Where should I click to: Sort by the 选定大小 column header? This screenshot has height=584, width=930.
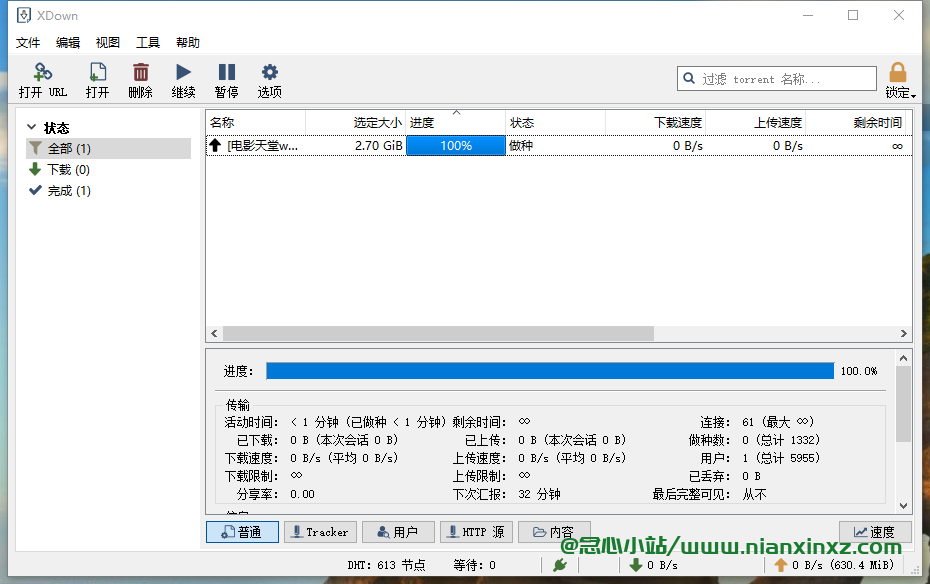[355, 123]
